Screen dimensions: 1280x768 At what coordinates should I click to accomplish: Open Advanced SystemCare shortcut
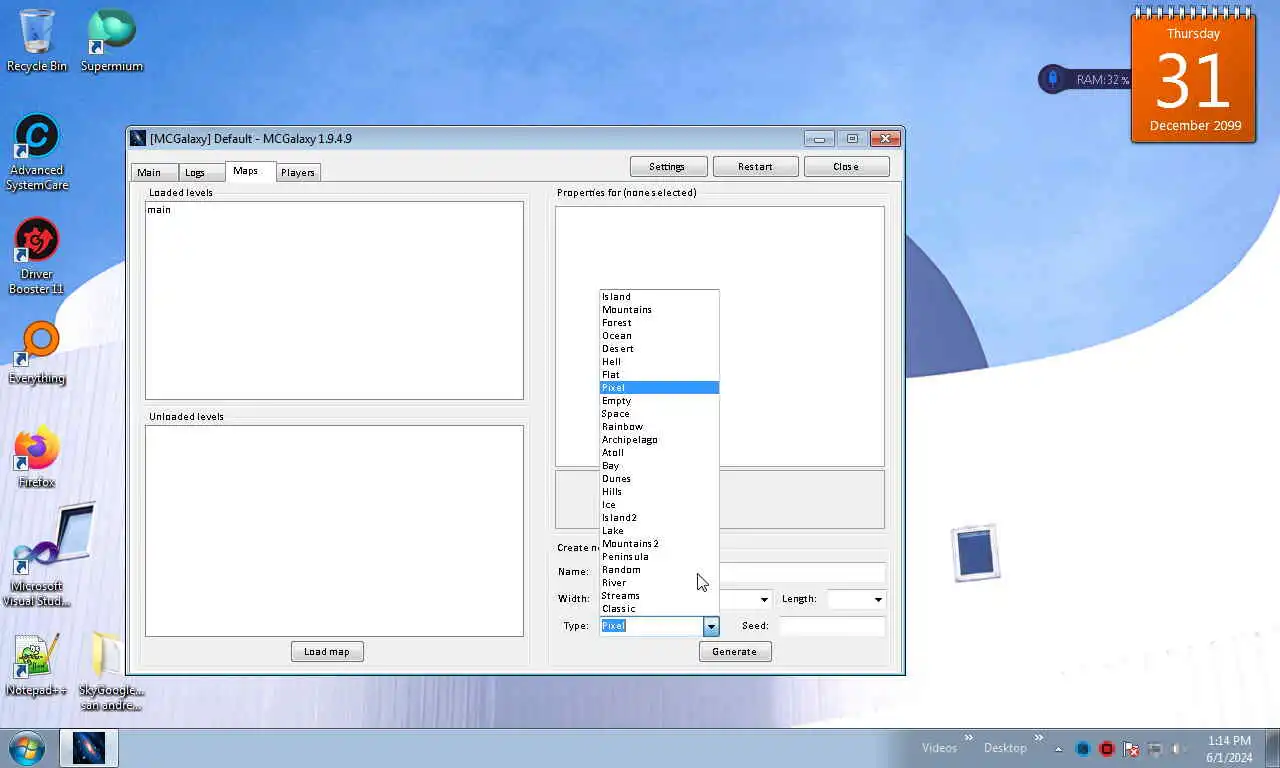click(37, 152)
